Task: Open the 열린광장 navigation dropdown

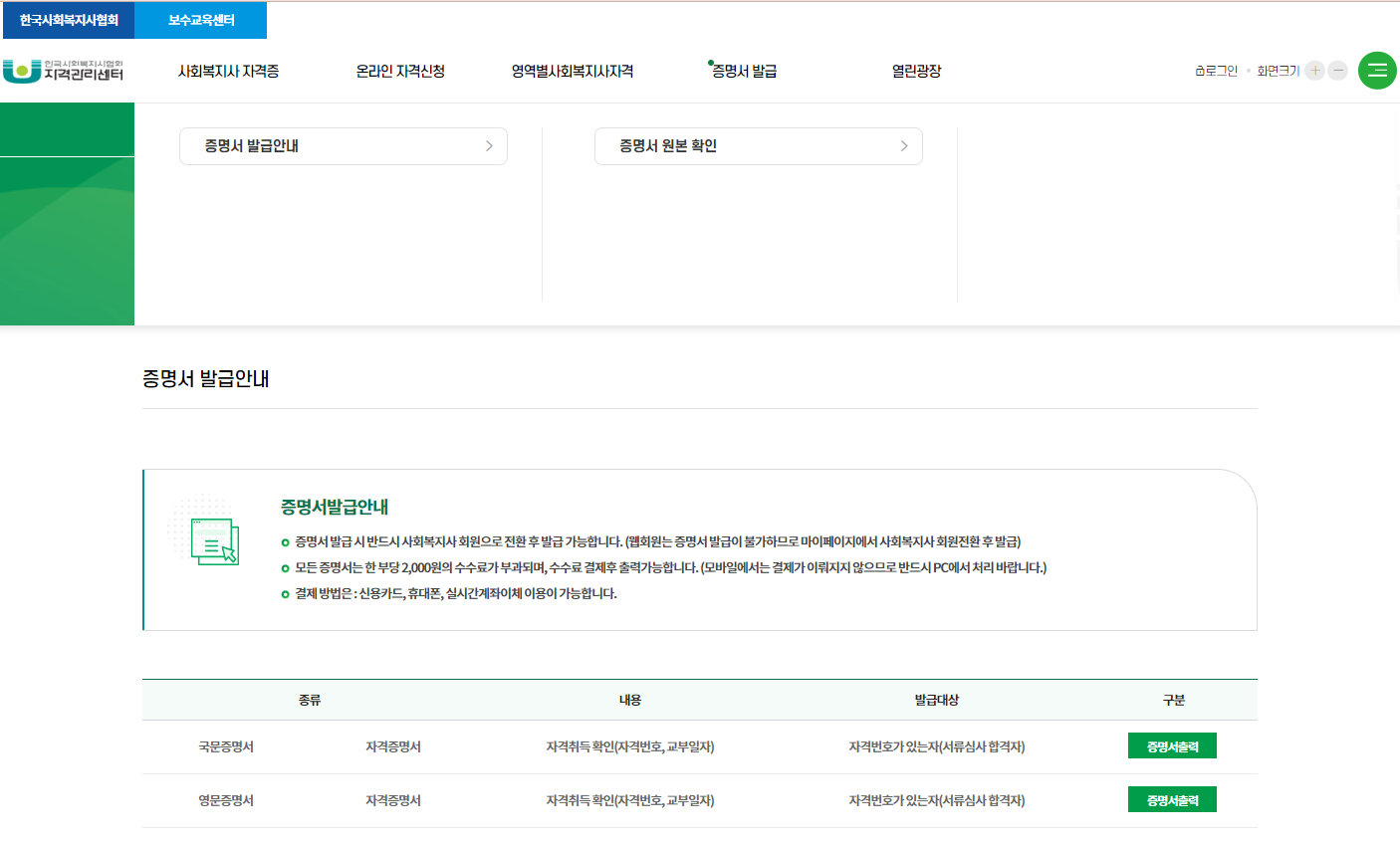Action: pos(915,71)
